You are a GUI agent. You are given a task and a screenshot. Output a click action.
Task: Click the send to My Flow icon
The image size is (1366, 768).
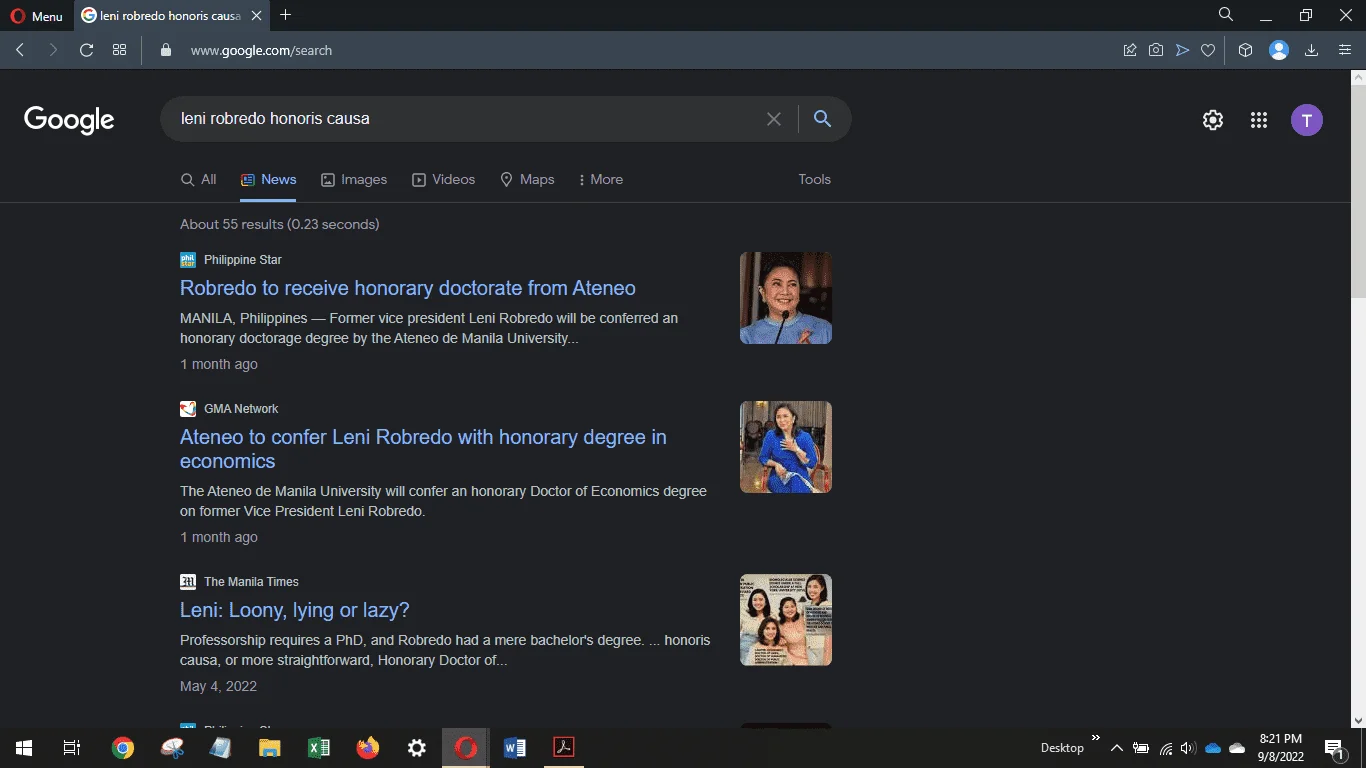click(1182, 50)
